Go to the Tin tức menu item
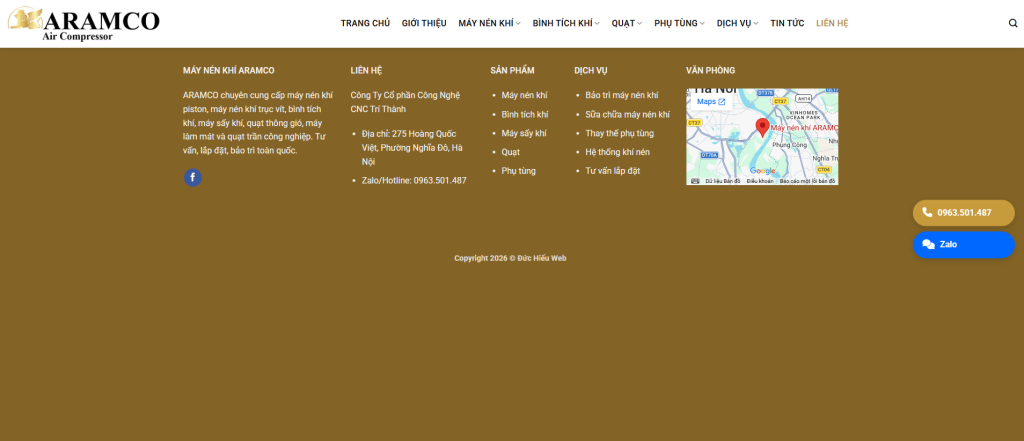Screen dimensions: 1024x441 click(787, 23)
